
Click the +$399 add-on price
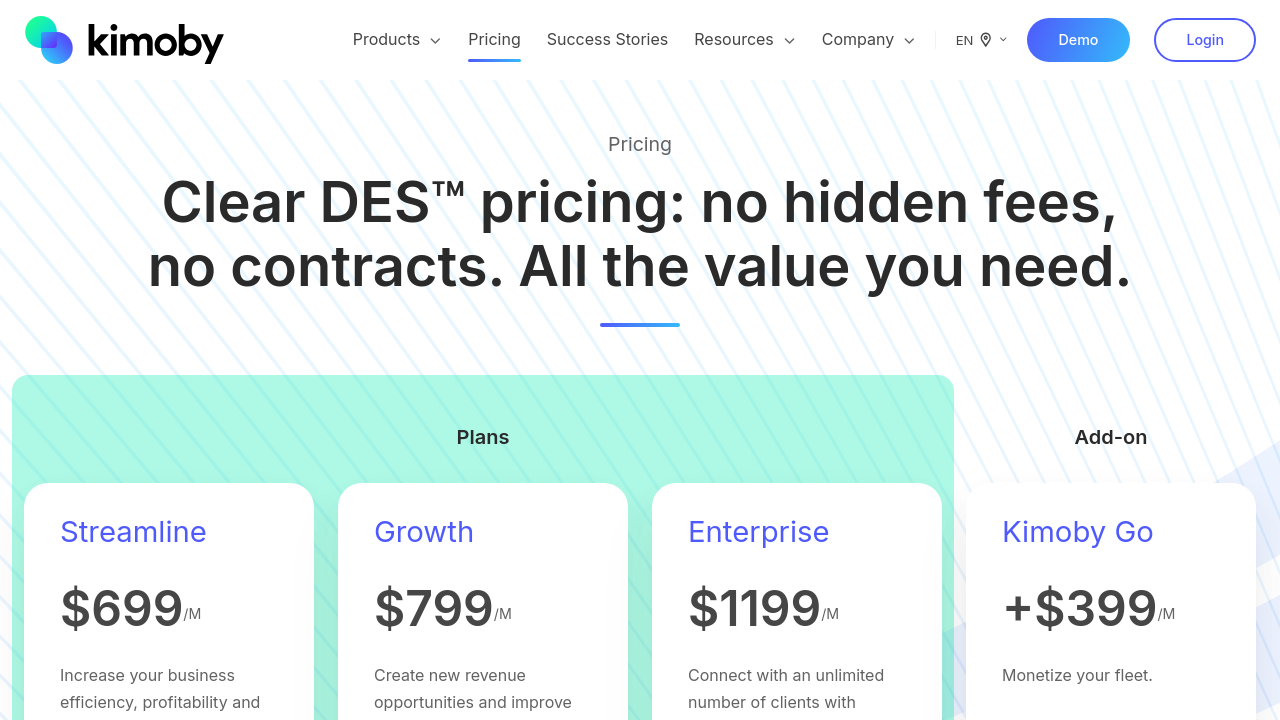tap(1079, 608)
